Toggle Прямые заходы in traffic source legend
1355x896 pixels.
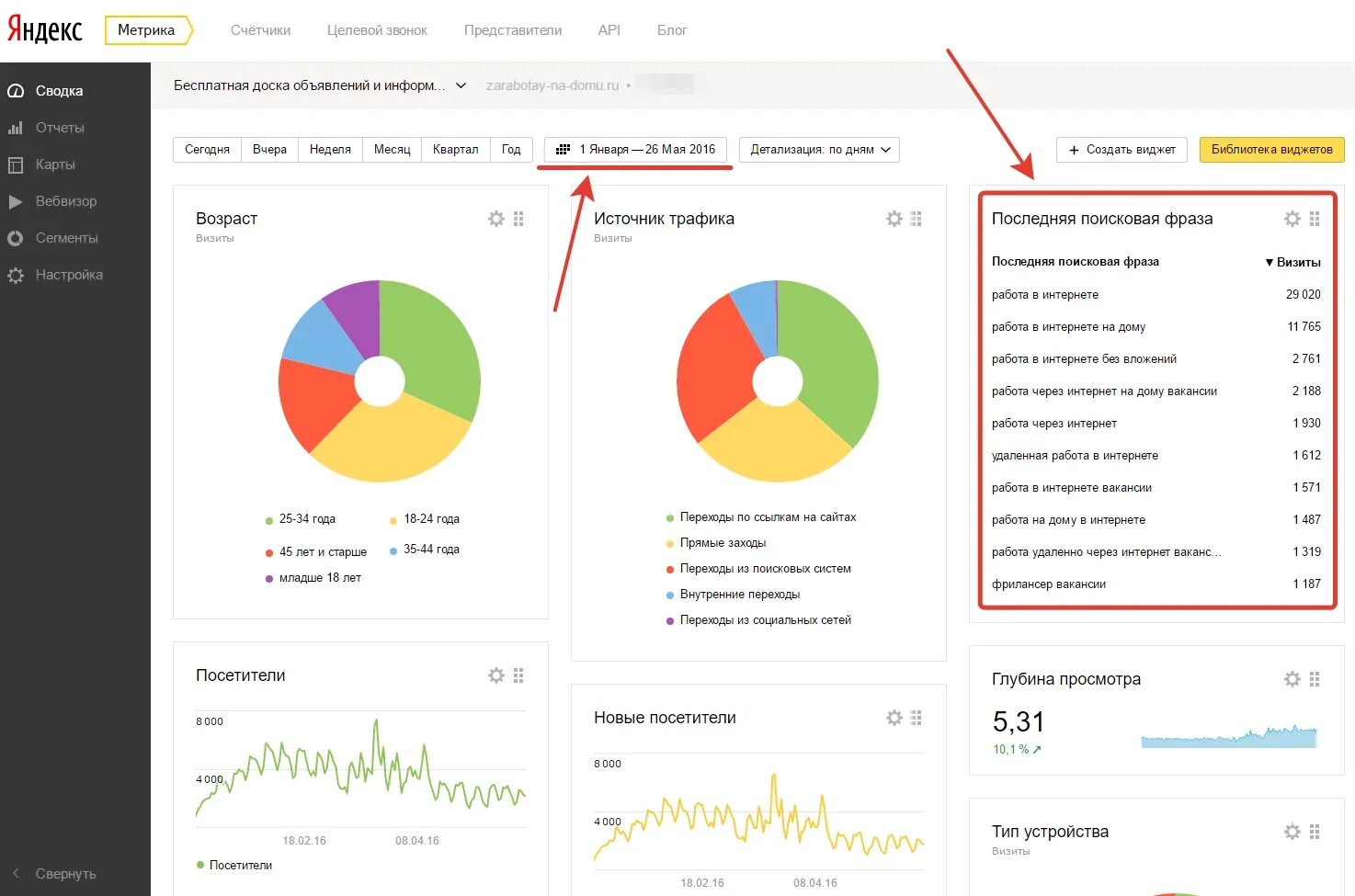723,542
